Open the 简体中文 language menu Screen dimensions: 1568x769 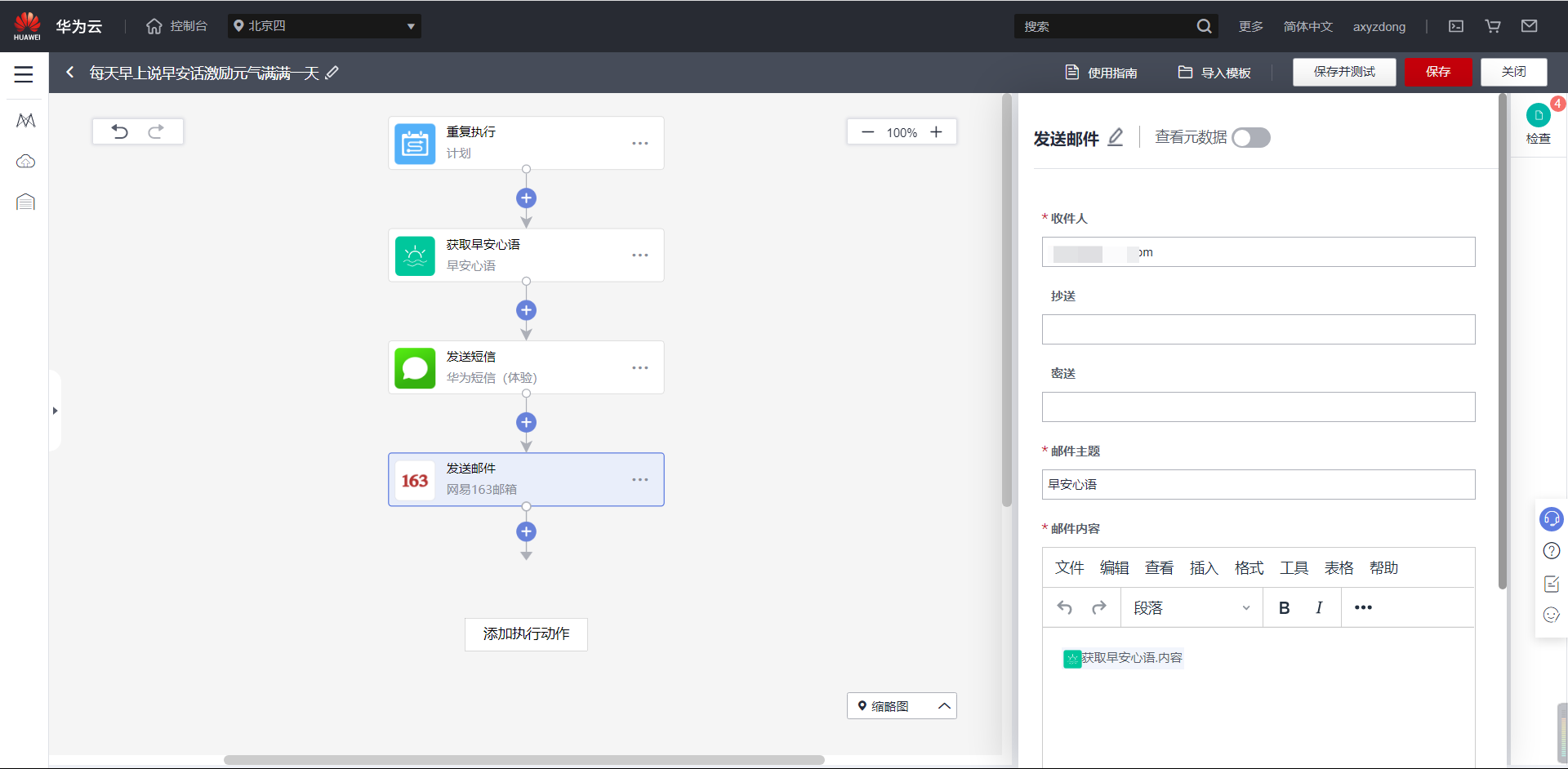tap(1307, 26)
